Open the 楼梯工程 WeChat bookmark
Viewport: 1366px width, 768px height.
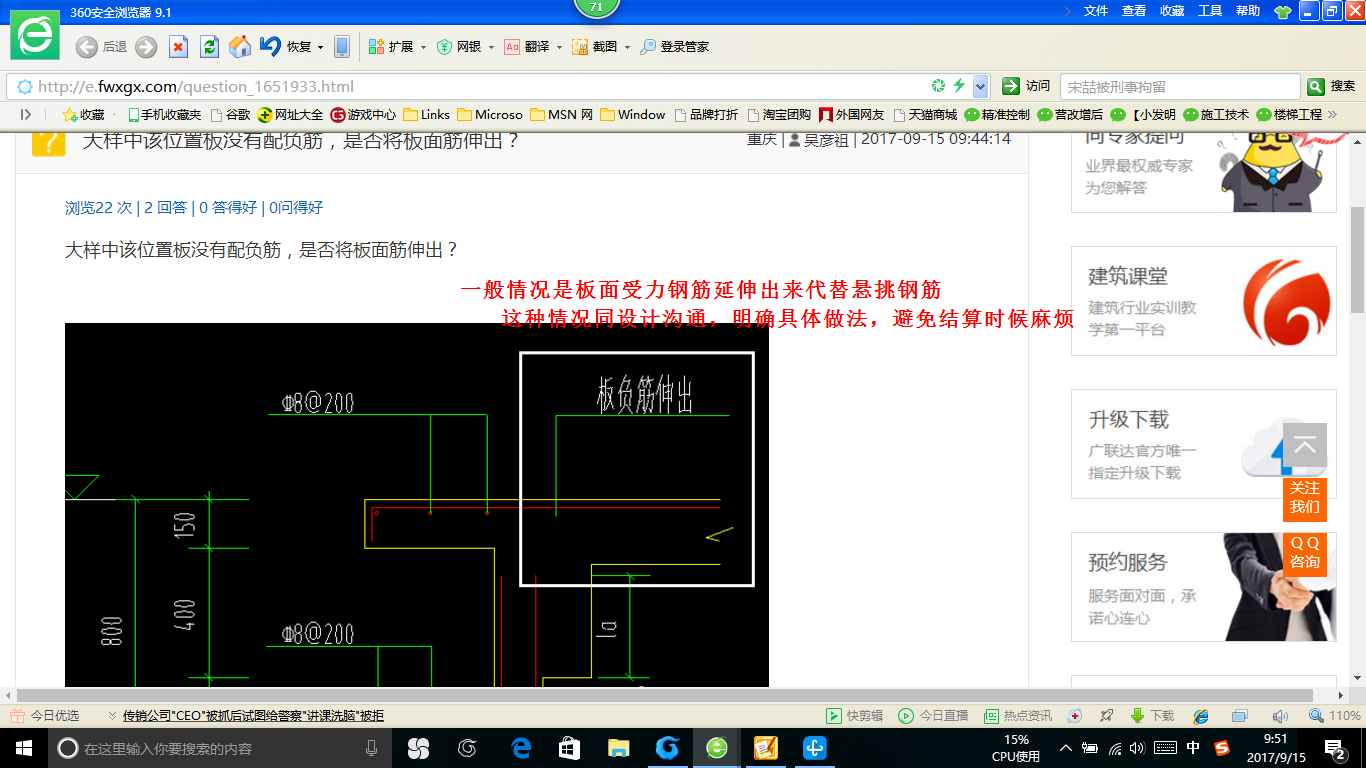coord(1290,115)
